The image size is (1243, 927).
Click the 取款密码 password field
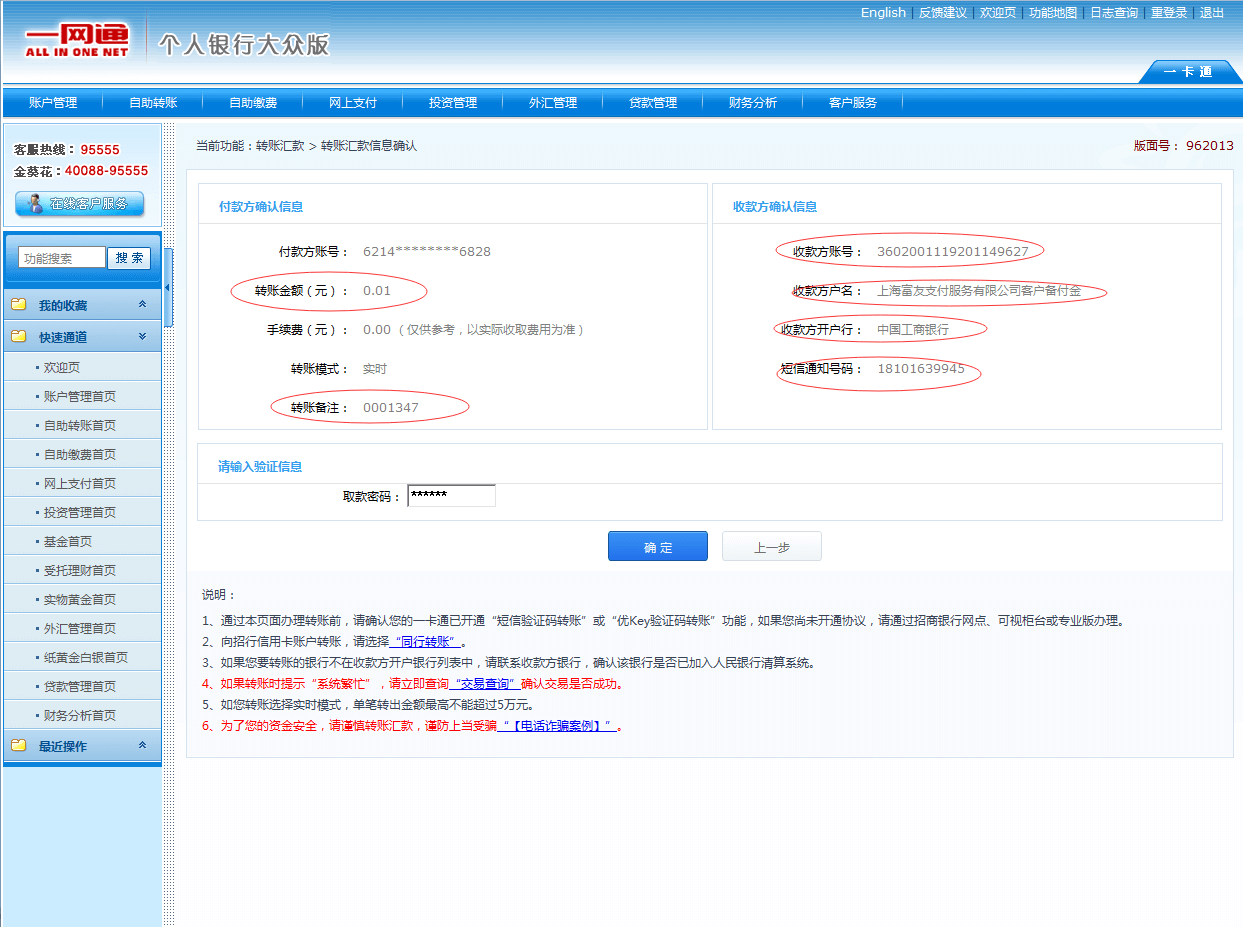[x=451, y=496]
